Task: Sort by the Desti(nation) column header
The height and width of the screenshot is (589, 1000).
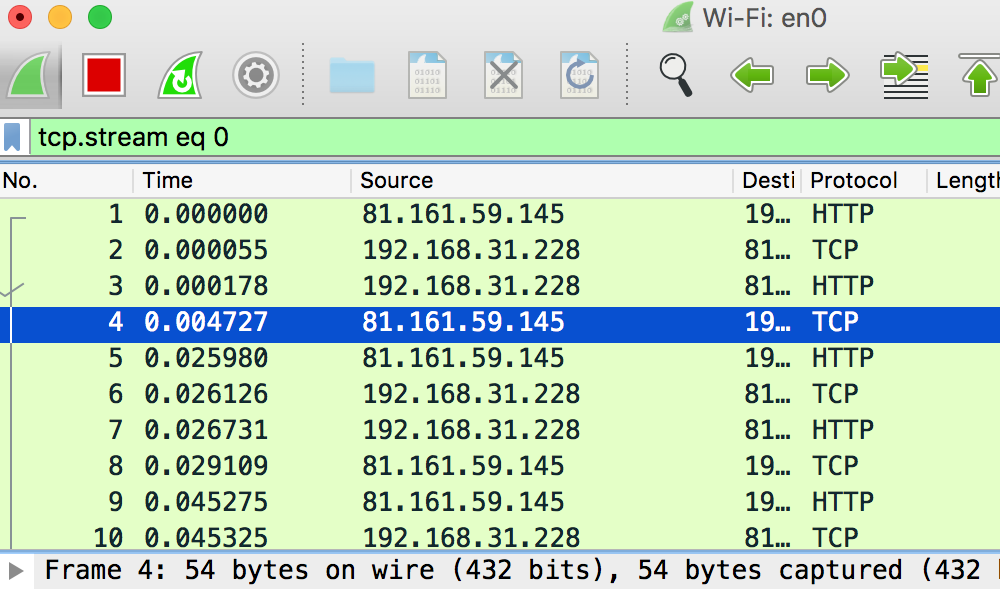Action: (x=767, y=181)
